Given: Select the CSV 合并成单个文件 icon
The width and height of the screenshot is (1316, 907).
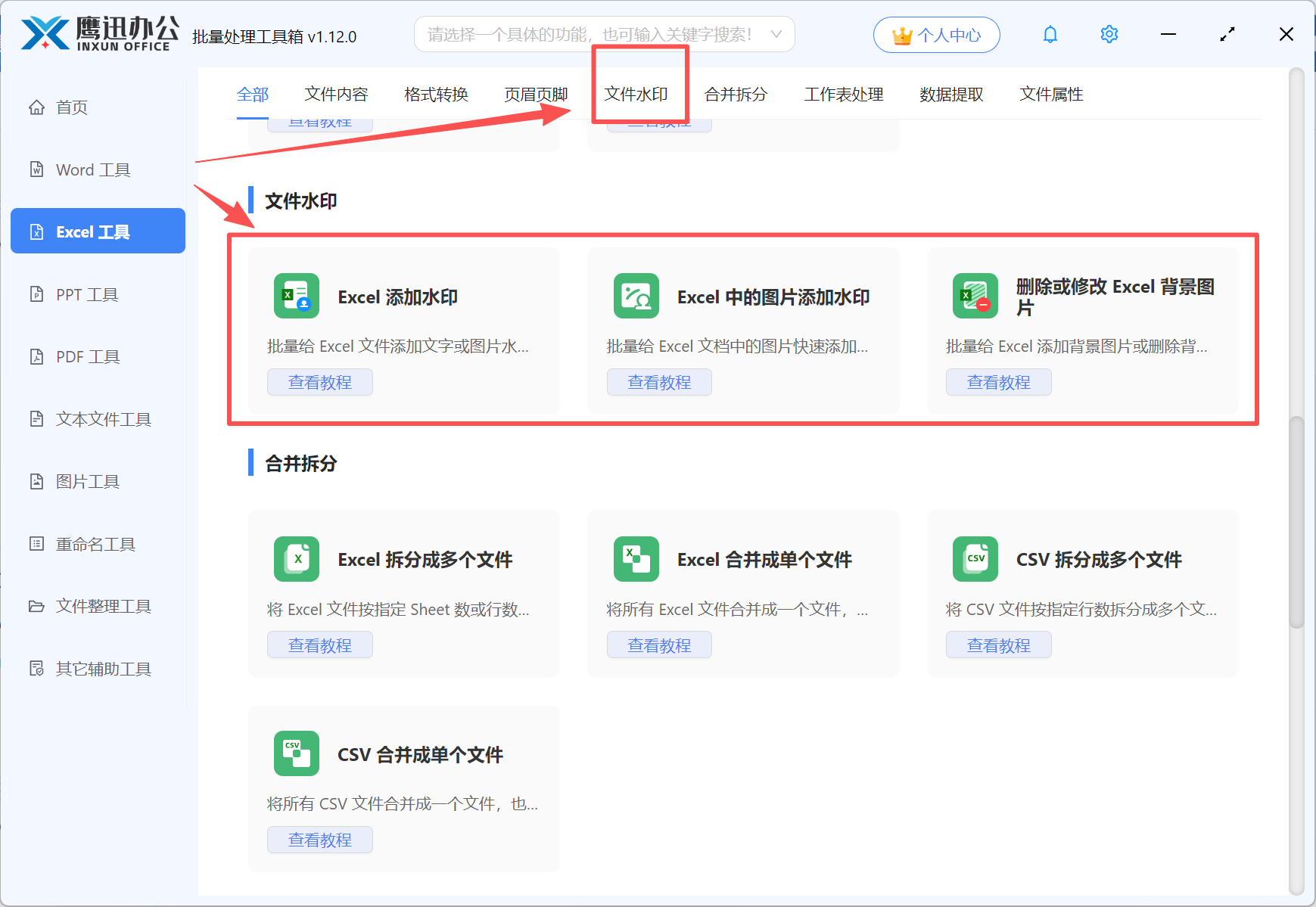Looking at the screenshot, I should 296,753.
